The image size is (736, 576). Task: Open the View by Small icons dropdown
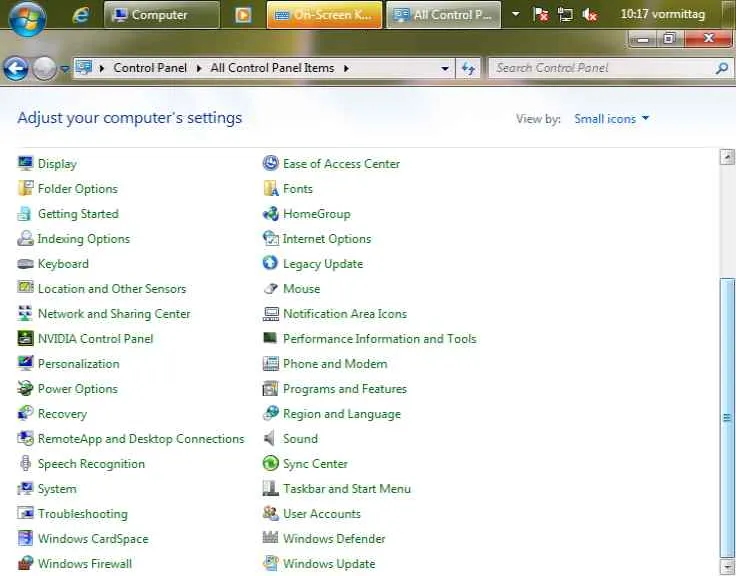[612, 119]
